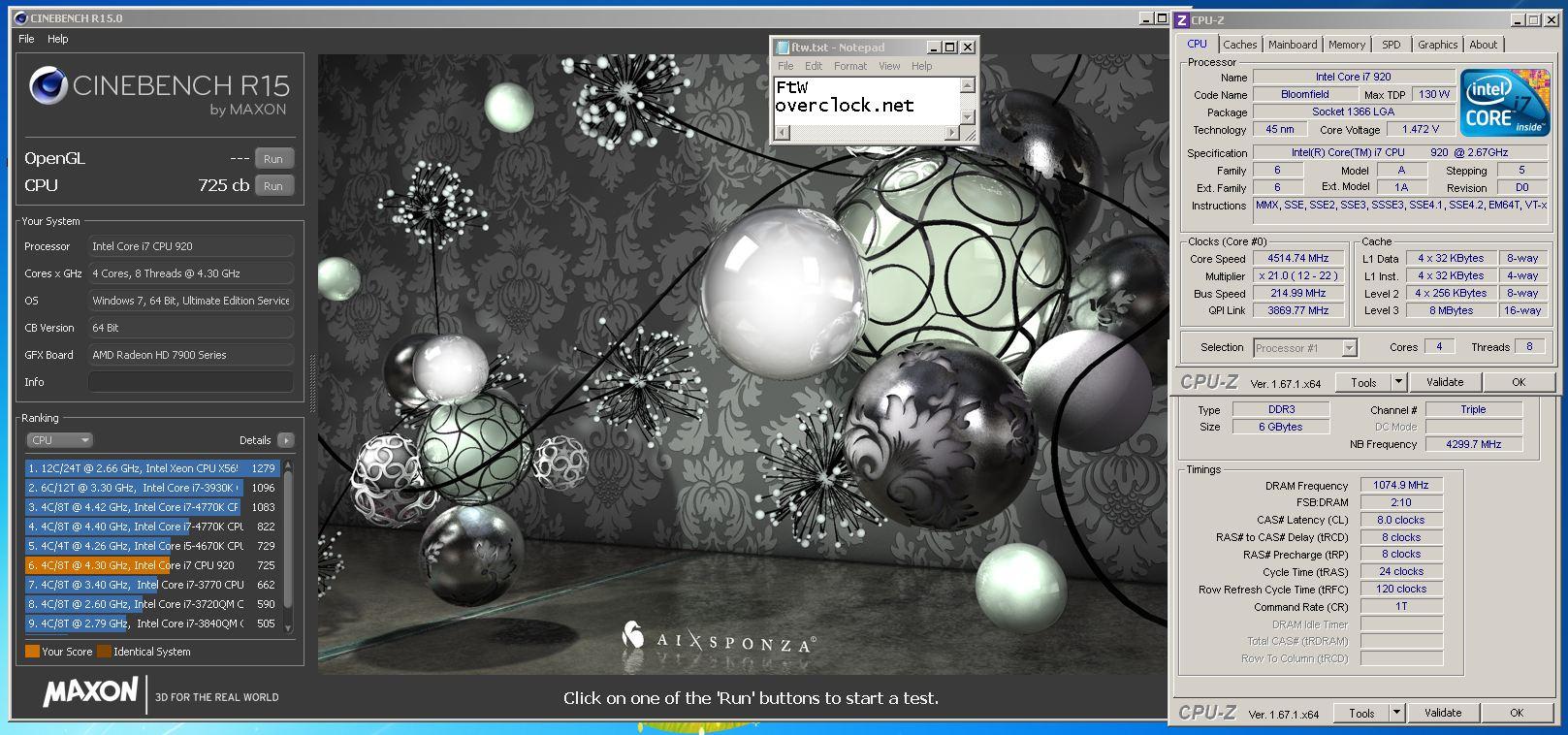
Task: Click CPU score 725 cb
Action: 224,185
